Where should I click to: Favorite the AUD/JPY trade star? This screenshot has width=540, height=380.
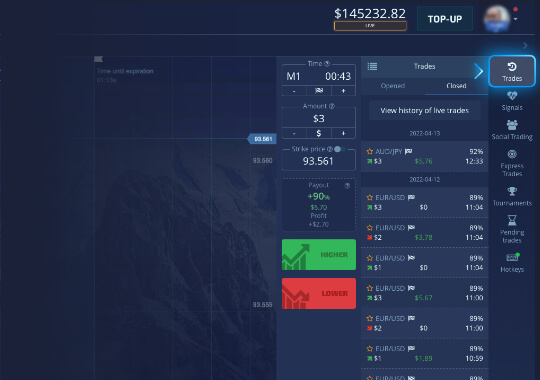[x=370, y=151]
